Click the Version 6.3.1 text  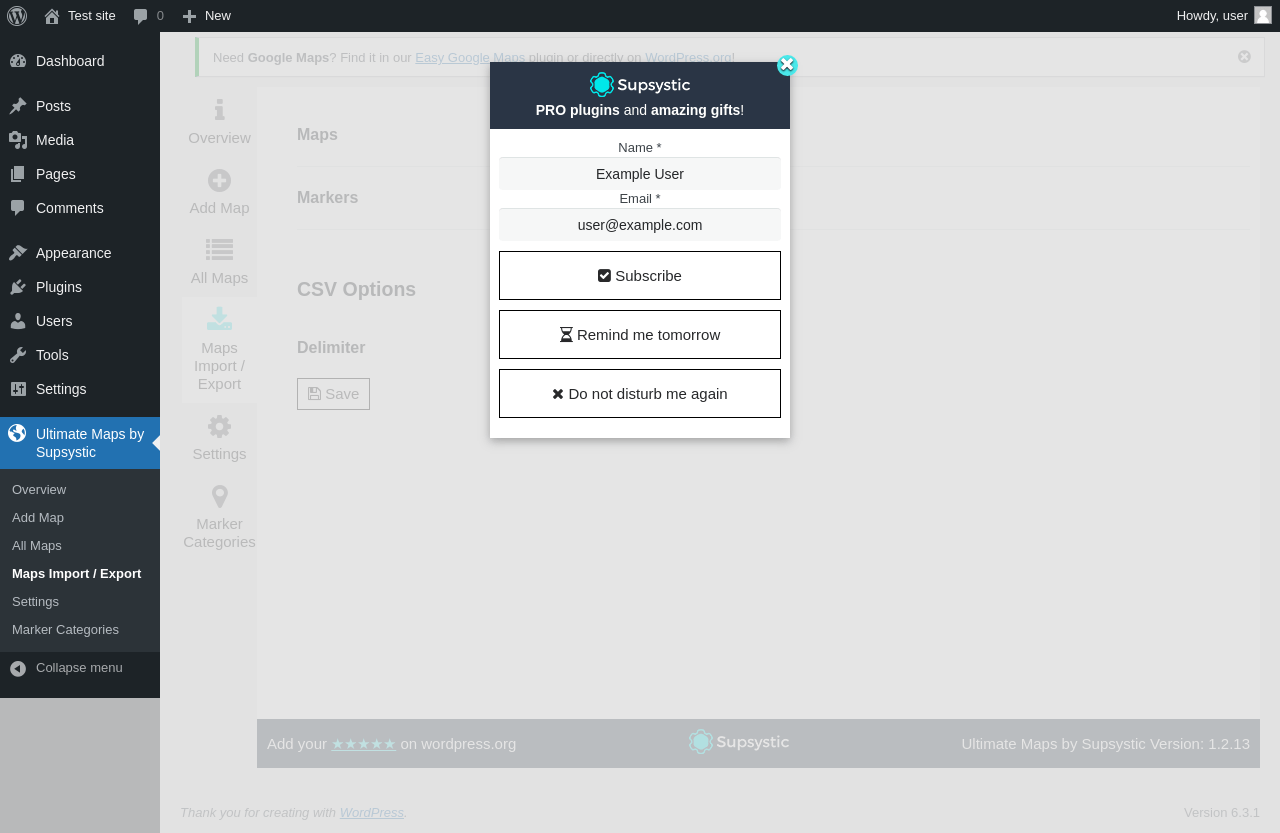tap(1222, 813)
